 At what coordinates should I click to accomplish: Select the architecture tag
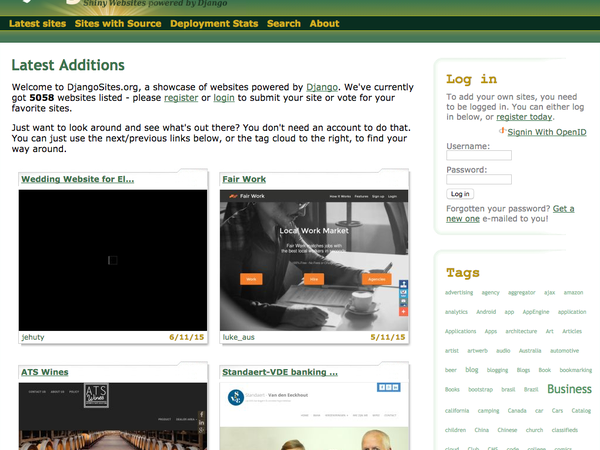point(521,331)
